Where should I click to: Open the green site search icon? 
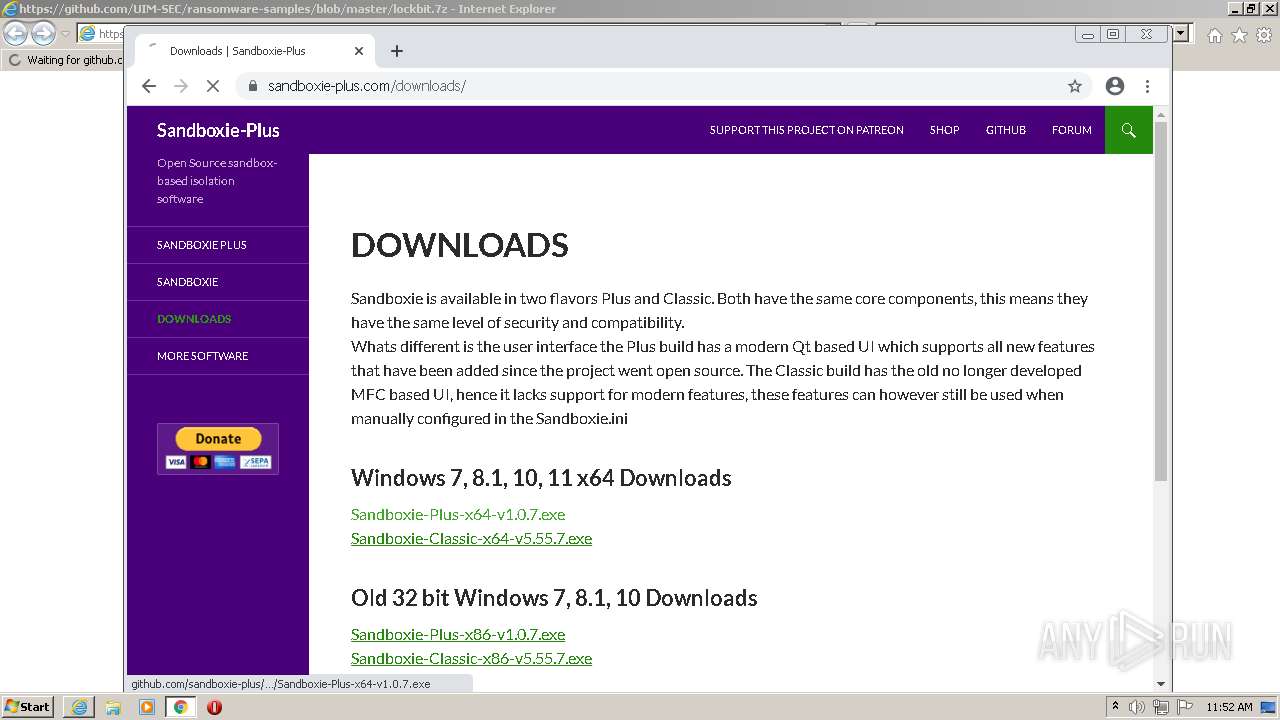[x=1129, y=130]
